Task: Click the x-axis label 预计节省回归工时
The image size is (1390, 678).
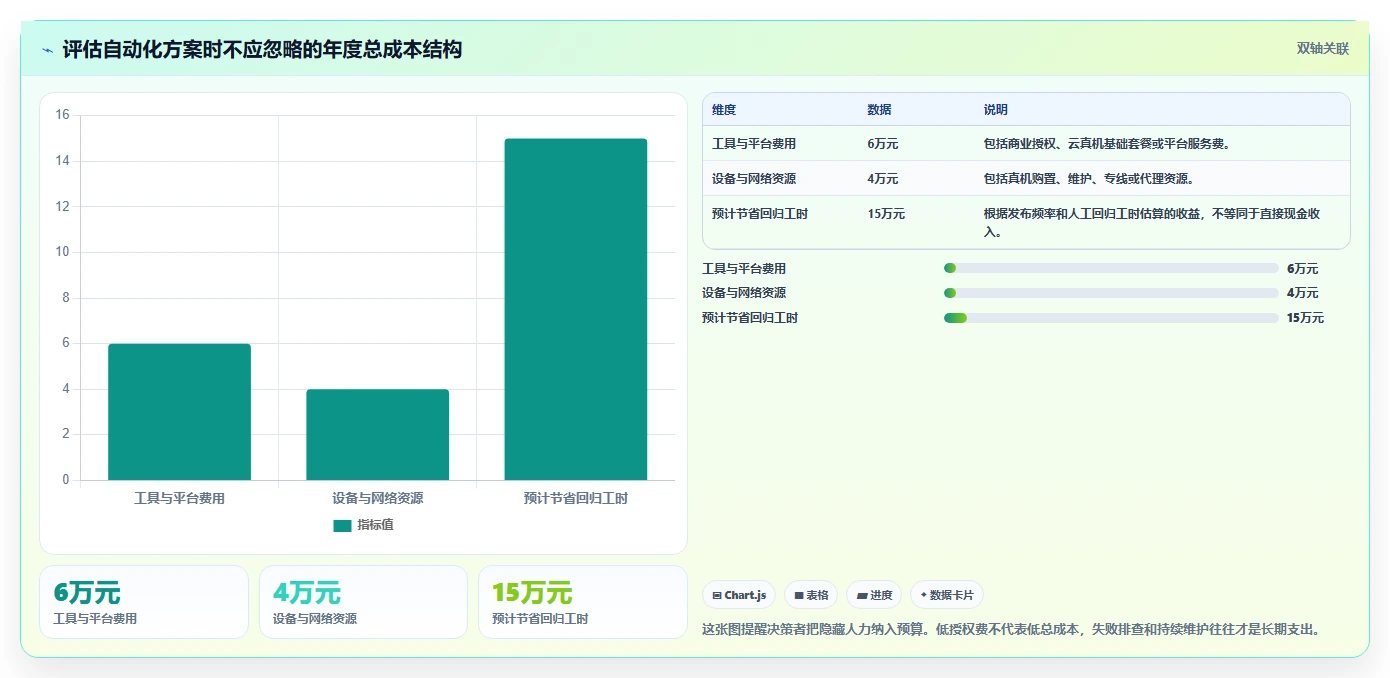Action: 575,498
